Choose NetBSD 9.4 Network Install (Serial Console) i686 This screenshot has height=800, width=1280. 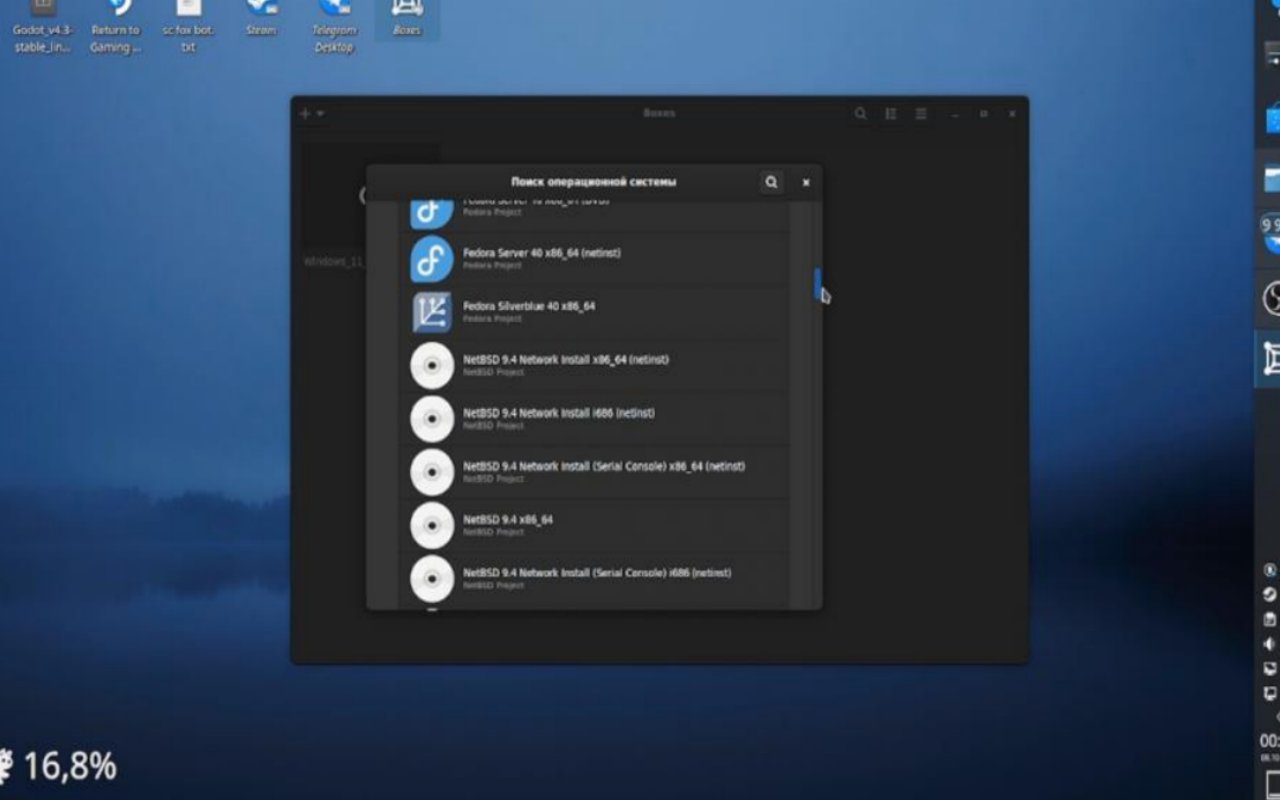pyautogui.click(x=594, y=579)
